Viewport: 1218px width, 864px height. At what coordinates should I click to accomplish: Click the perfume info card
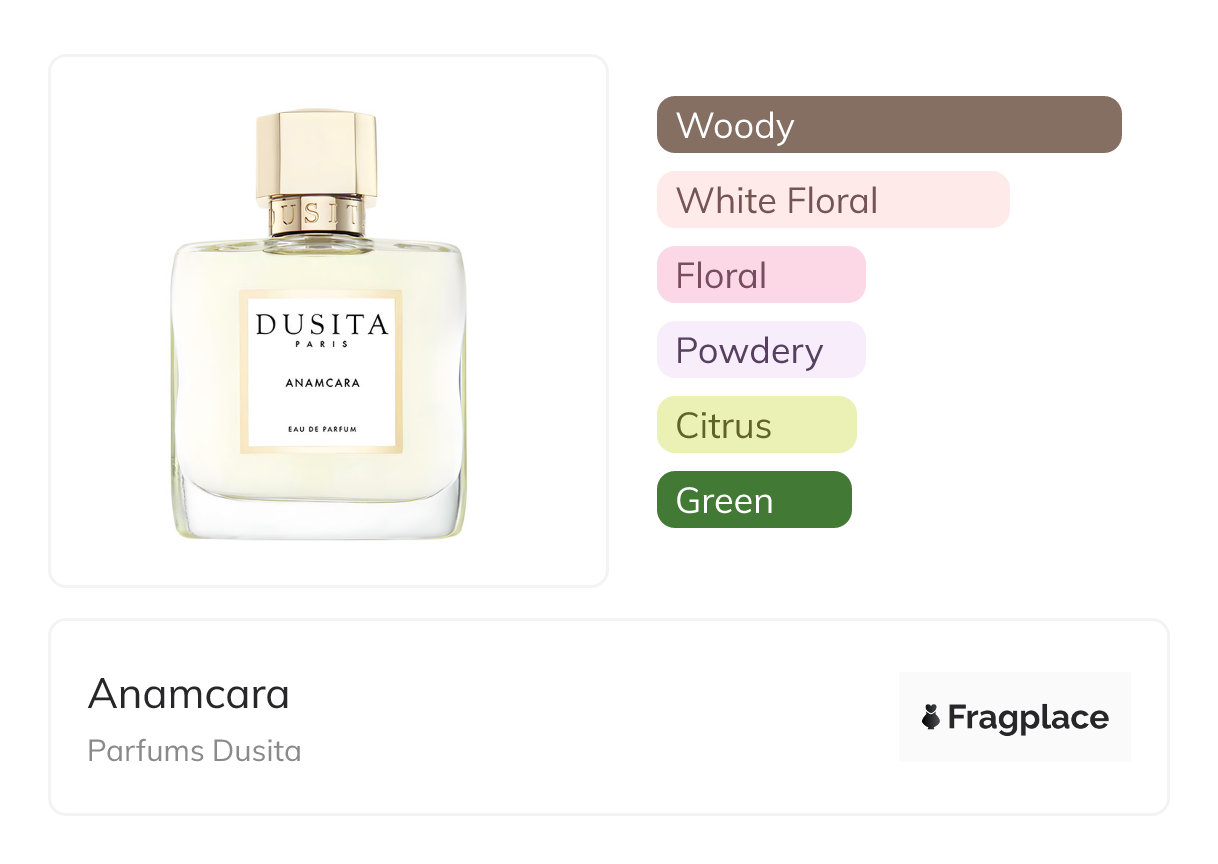point(609,717)
